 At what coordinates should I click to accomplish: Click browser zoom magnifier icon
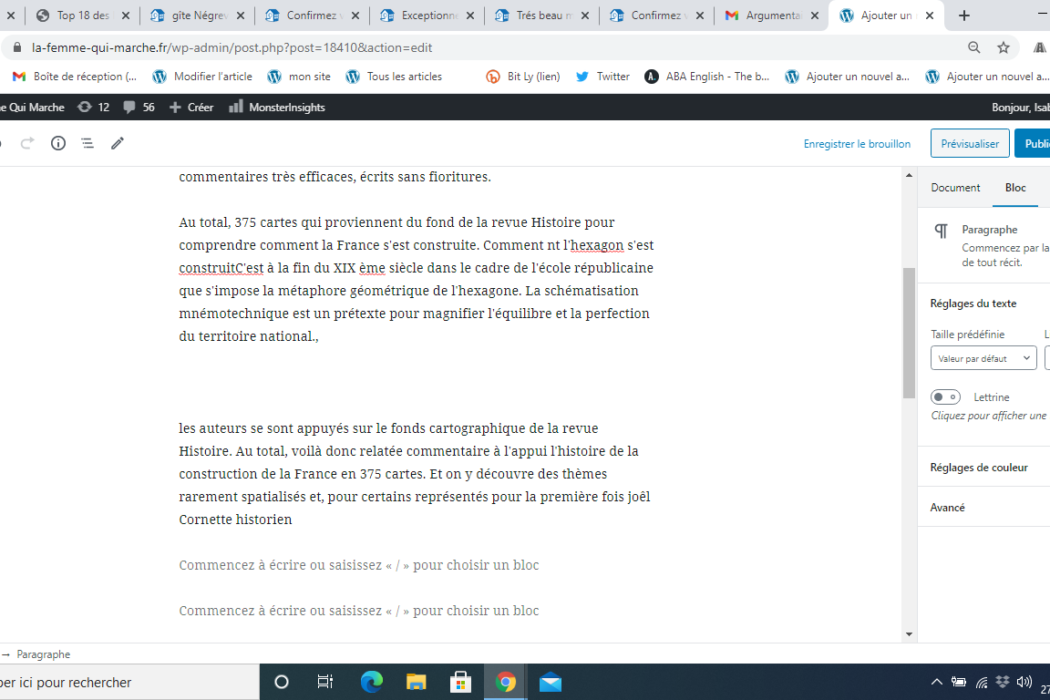(x=974, y=47)
